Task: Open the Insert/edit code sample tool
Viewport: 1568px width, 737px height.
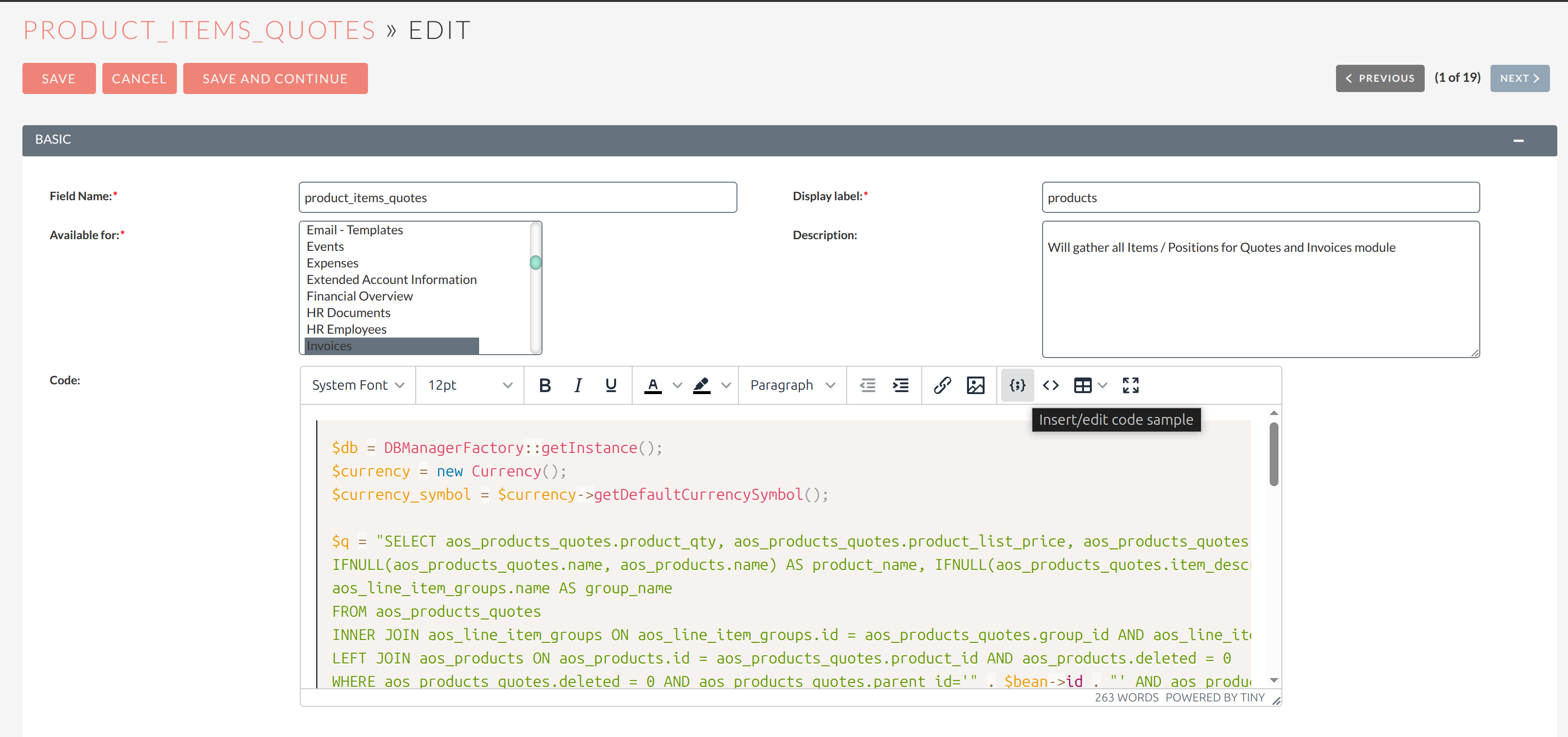Action: (1017, 385)
